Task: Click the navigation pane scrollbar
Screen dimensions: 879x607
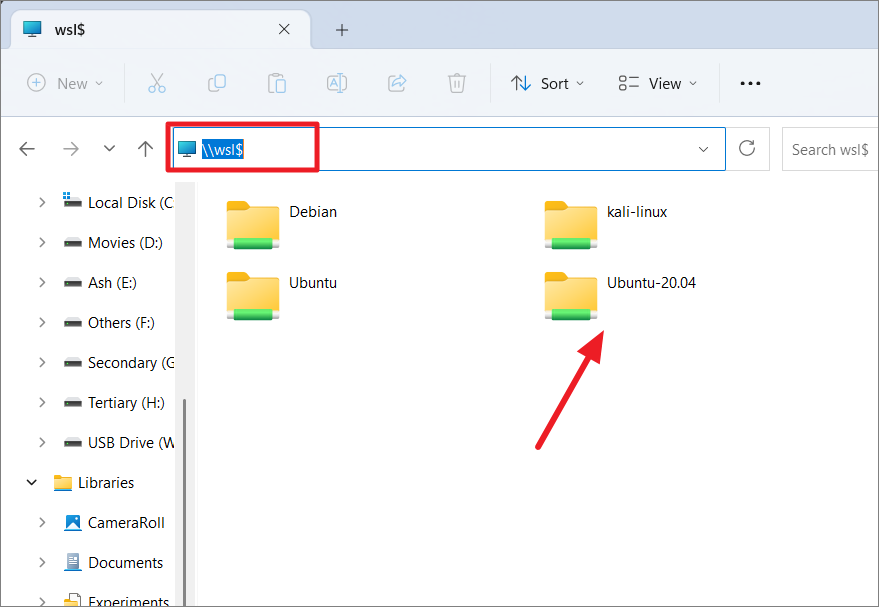Action: click(x=184, y=502)
